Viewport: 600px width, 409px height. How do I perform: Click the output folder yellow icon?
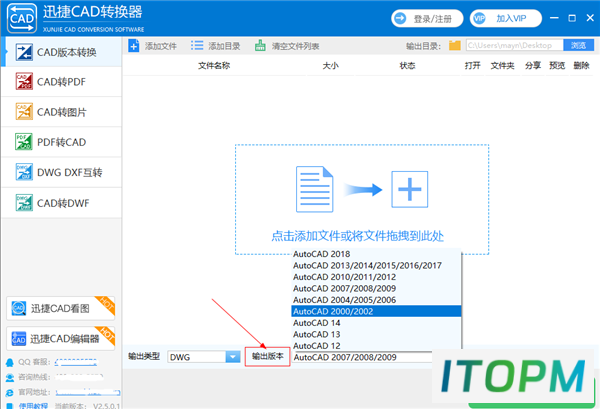point(455,46)
